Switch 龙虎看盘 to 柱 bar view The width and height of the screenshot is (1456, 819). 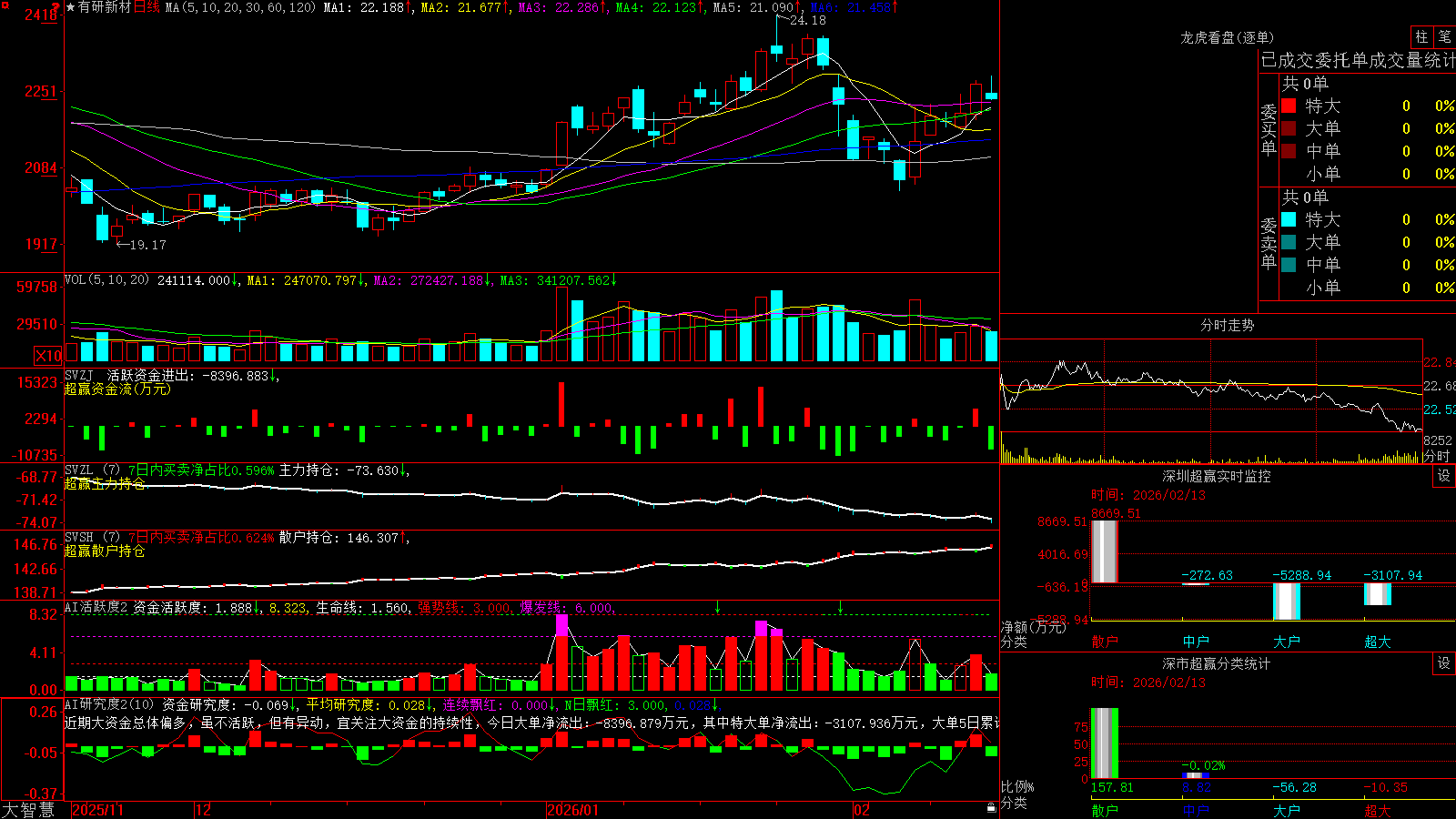[1421, 36]
